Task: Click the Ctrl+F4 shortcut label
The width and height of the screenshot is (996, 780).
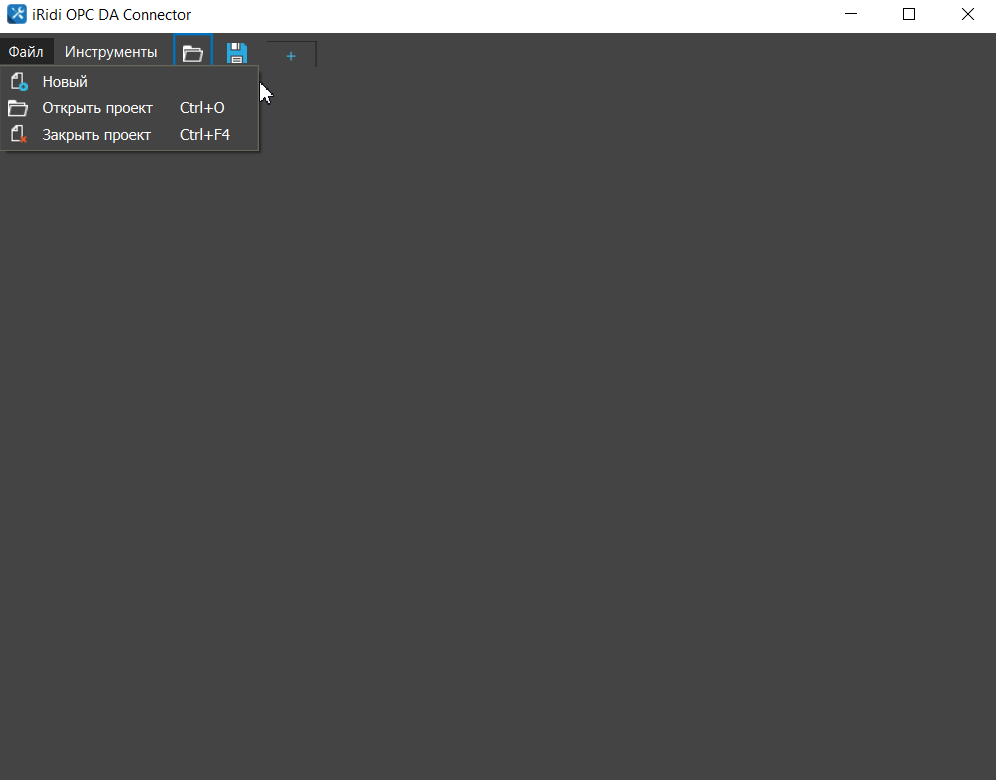Action: click(x=205, y=134)
